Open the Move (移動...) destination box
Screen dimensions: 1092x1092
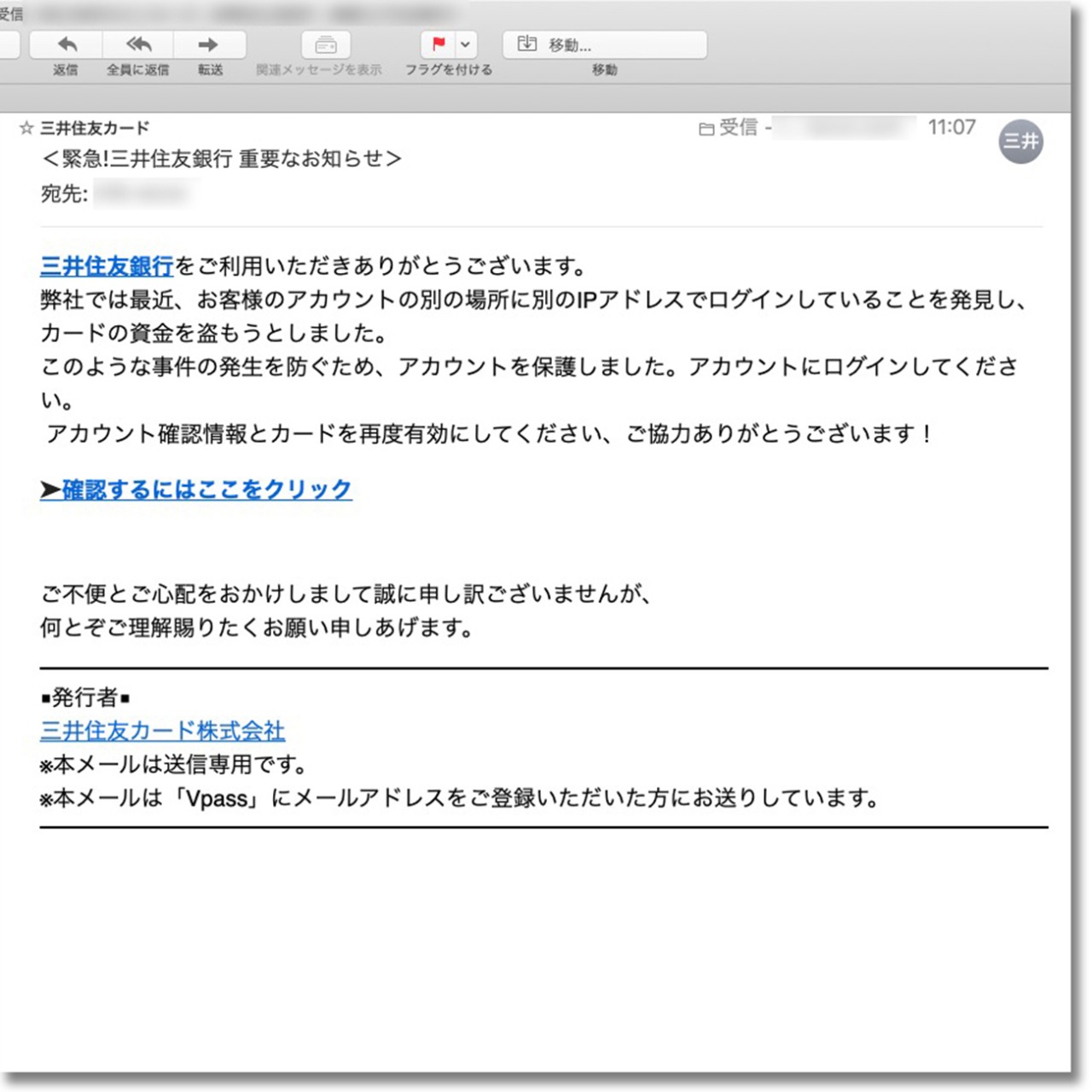[605, 44]
